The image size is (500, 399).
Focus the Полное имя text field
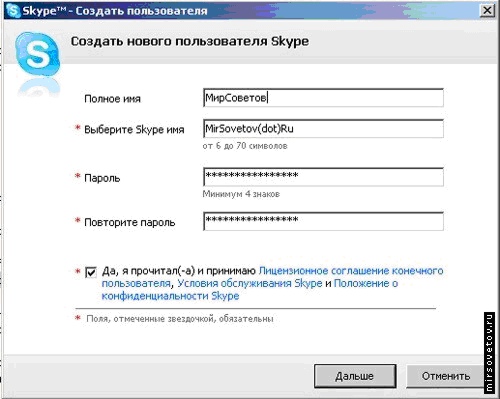(323, 98)
